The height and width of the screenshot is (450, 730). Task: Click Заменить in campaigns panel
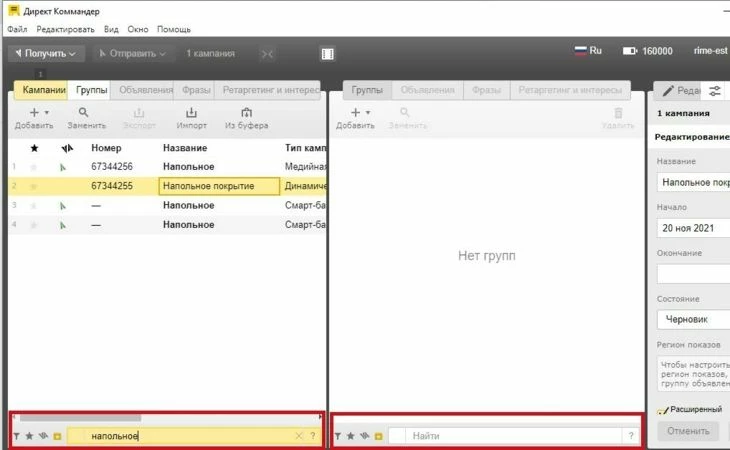click(87, 118)
